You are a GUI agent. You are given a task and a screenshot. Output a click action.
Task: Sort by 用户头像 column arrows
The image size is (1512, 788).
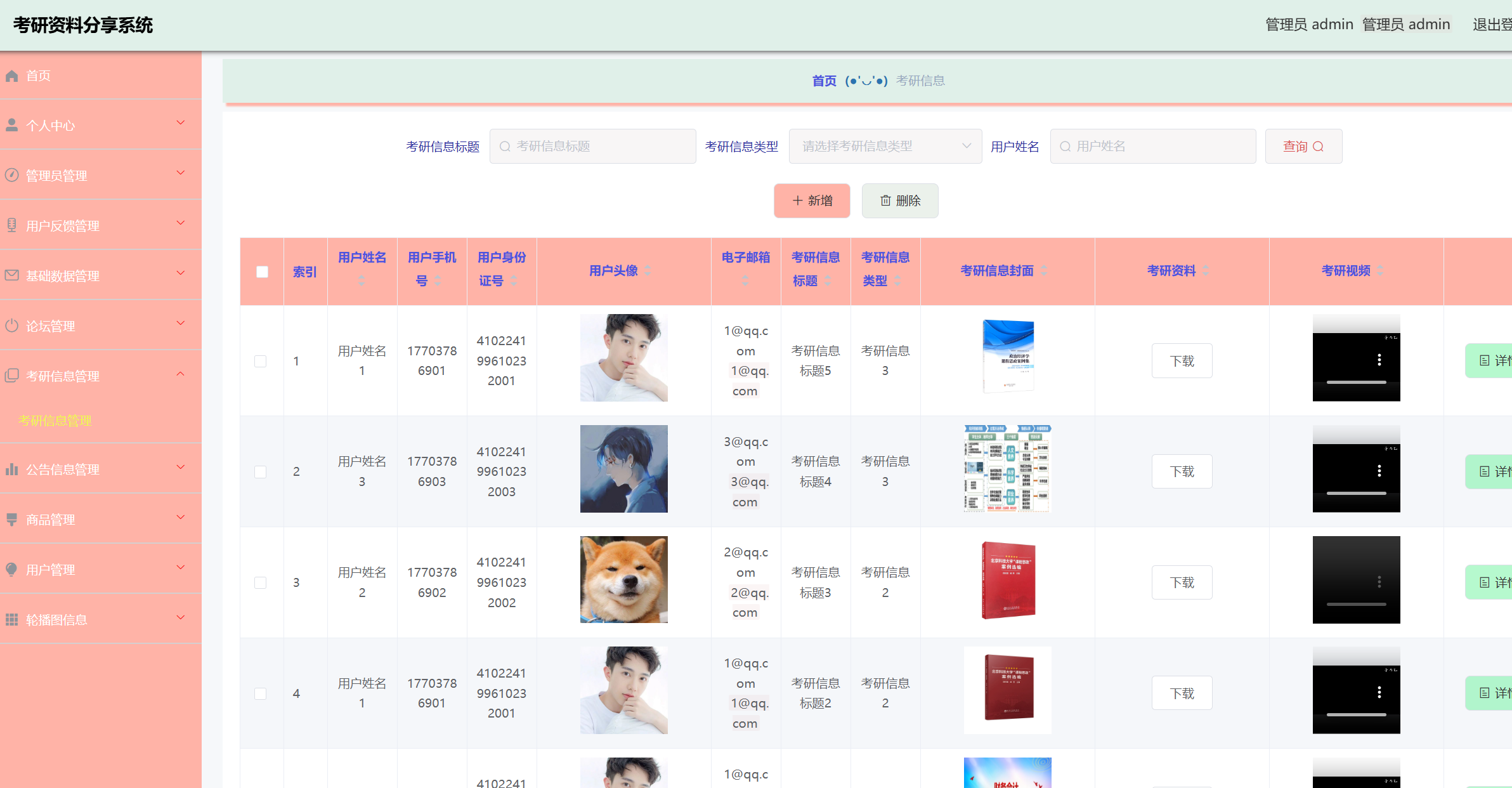[648, 271]
